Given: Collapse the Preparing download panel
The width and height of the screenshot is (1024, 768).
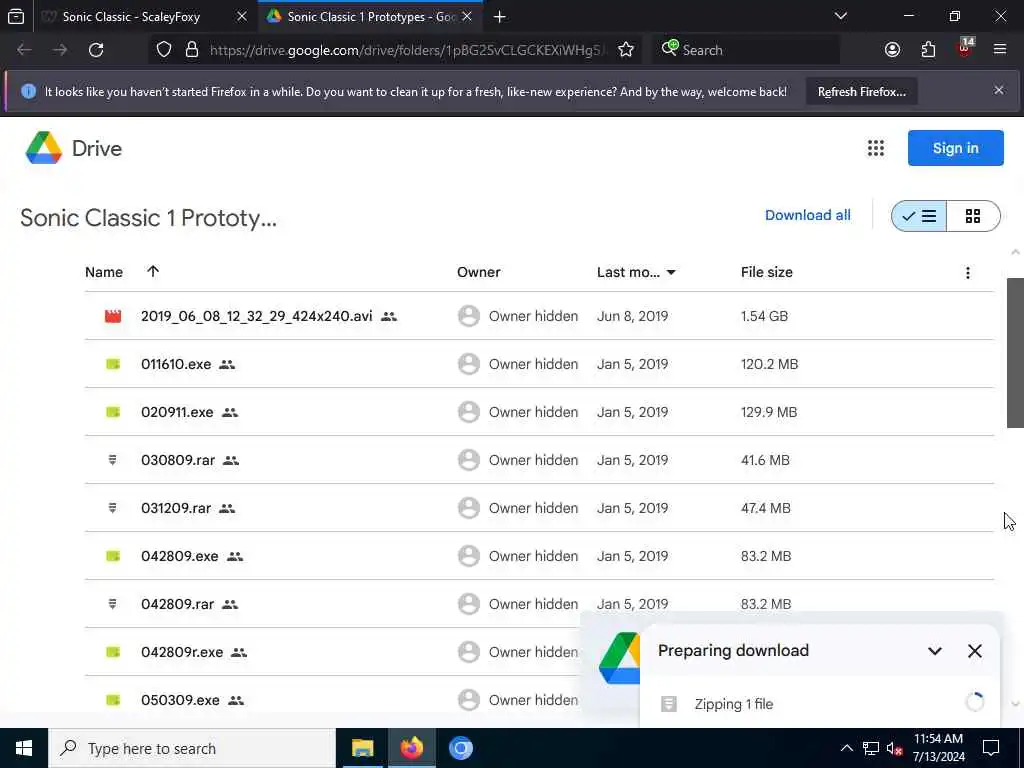Looking at the screenshot, I should click(x=935, y=651).
